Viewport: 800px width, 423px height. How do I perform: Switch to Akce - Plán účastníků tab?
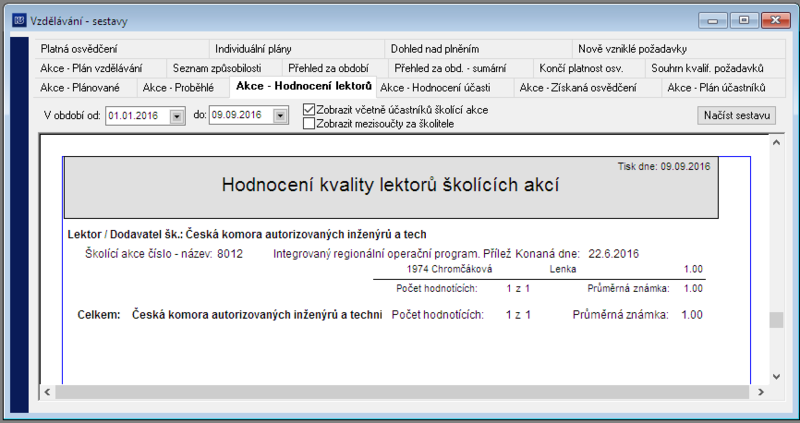(x=723, y=88)
